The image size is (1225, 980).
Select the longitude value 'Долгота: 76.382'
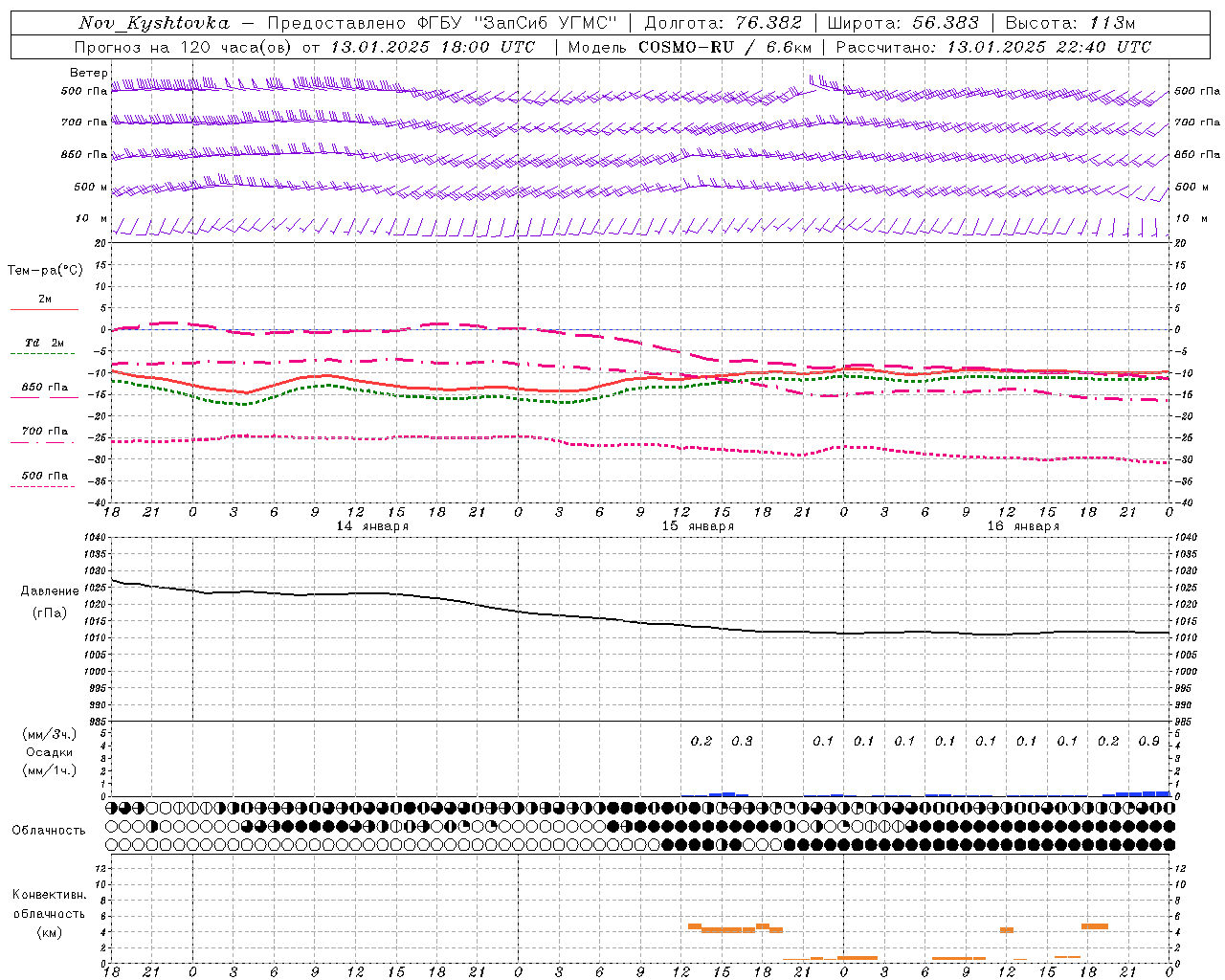coord(724,23)
